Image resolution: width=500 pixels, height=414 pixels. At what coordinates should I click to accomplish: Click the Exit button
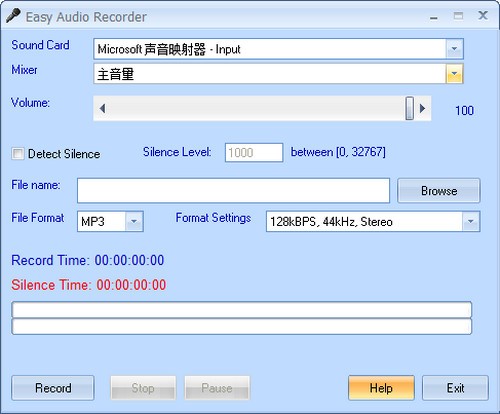coord(455,388)
